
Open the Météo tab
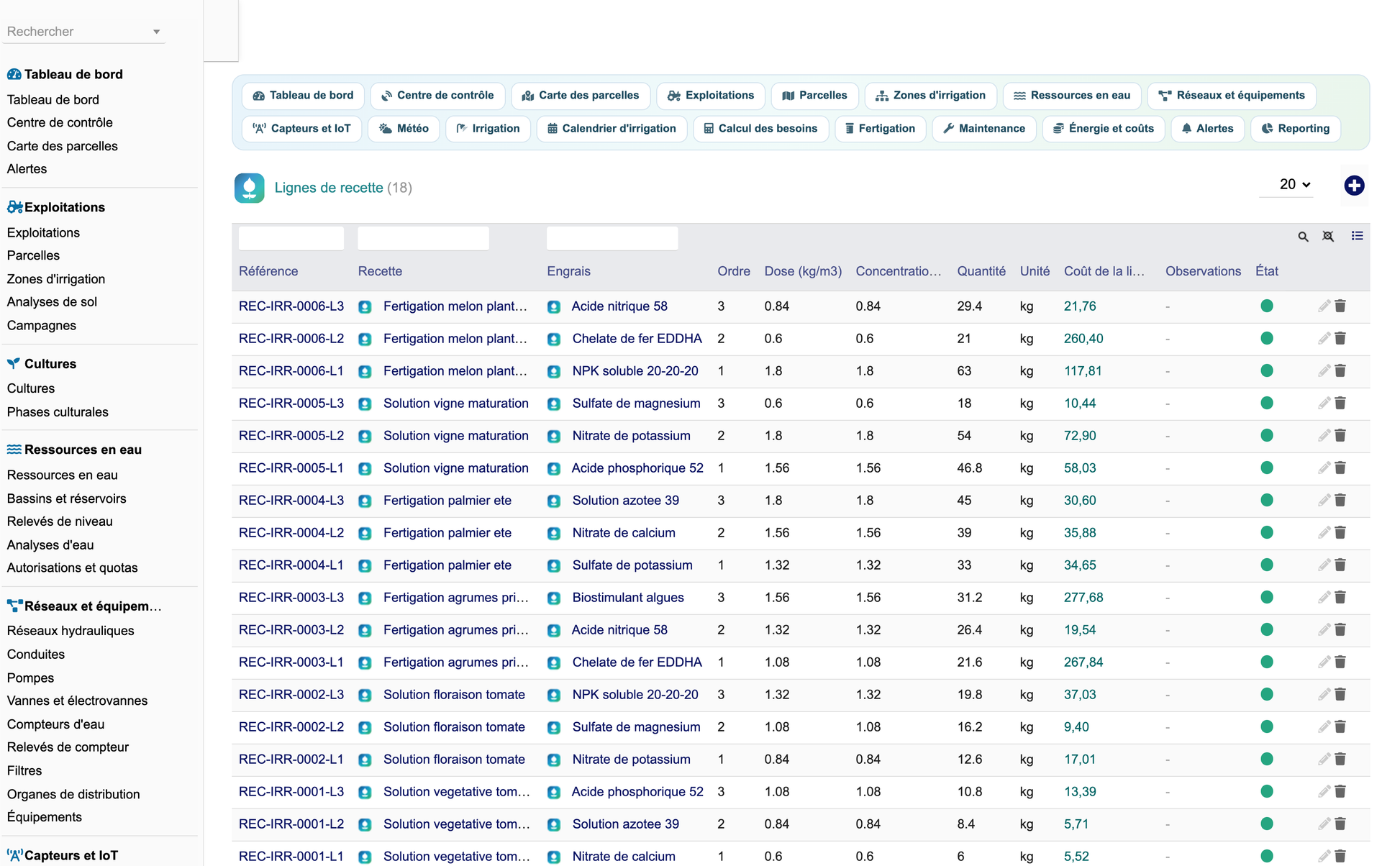click(404, 129)
